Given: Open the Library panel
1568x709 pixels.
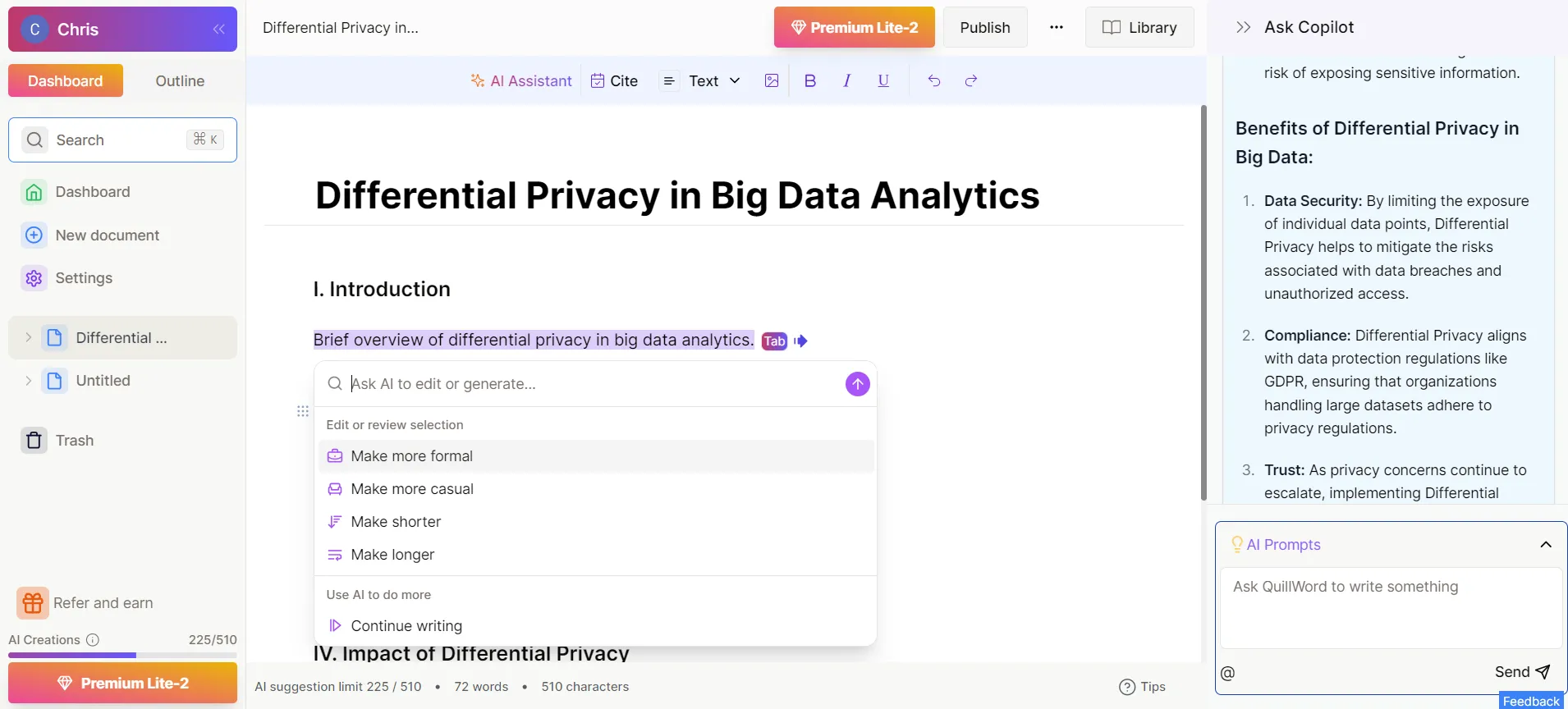Looking at the screenshot, I should click(x=1139, y=27).
